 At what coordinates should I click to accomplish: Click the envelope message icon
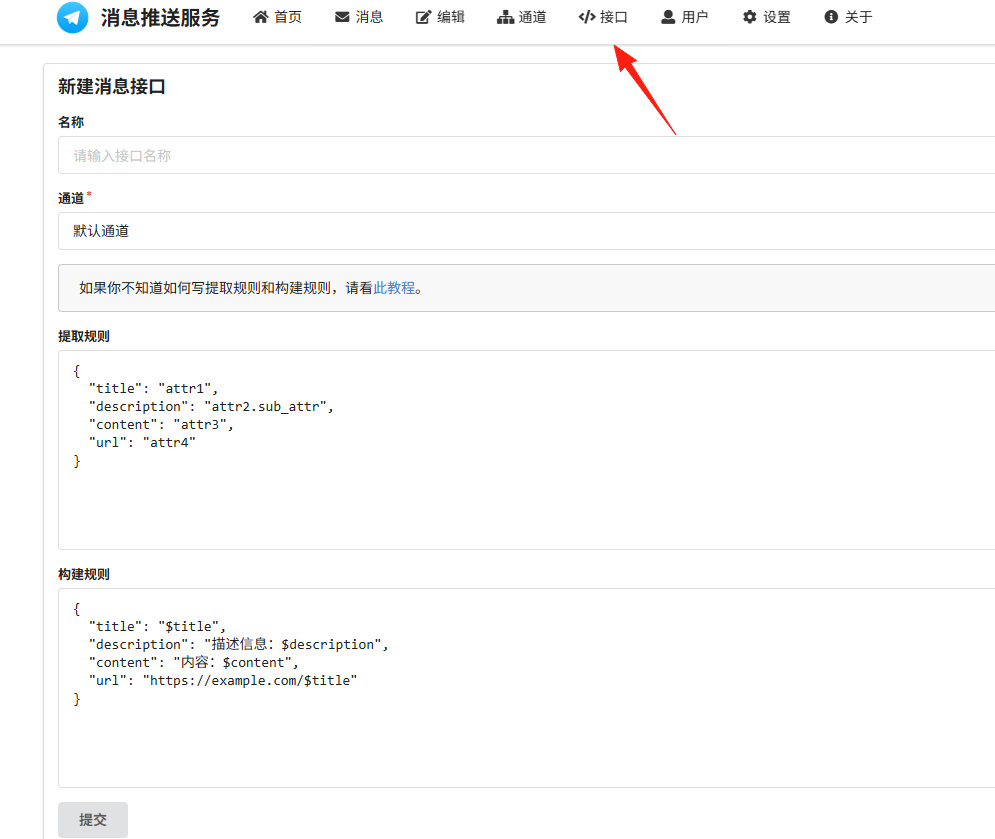342,17
